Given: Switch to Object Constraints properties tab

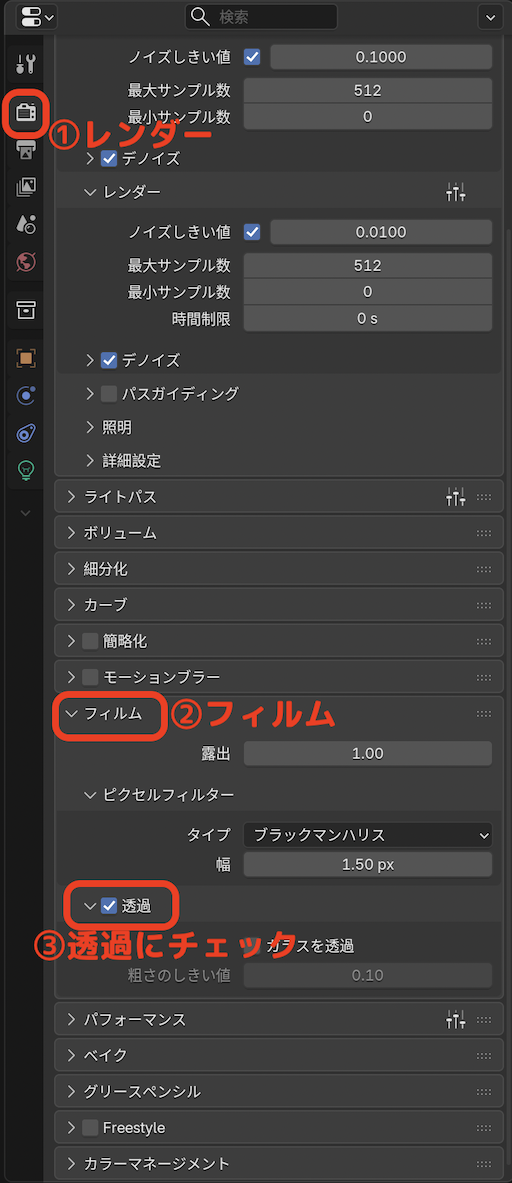Looking at the screenshot, I should [26, 433].
